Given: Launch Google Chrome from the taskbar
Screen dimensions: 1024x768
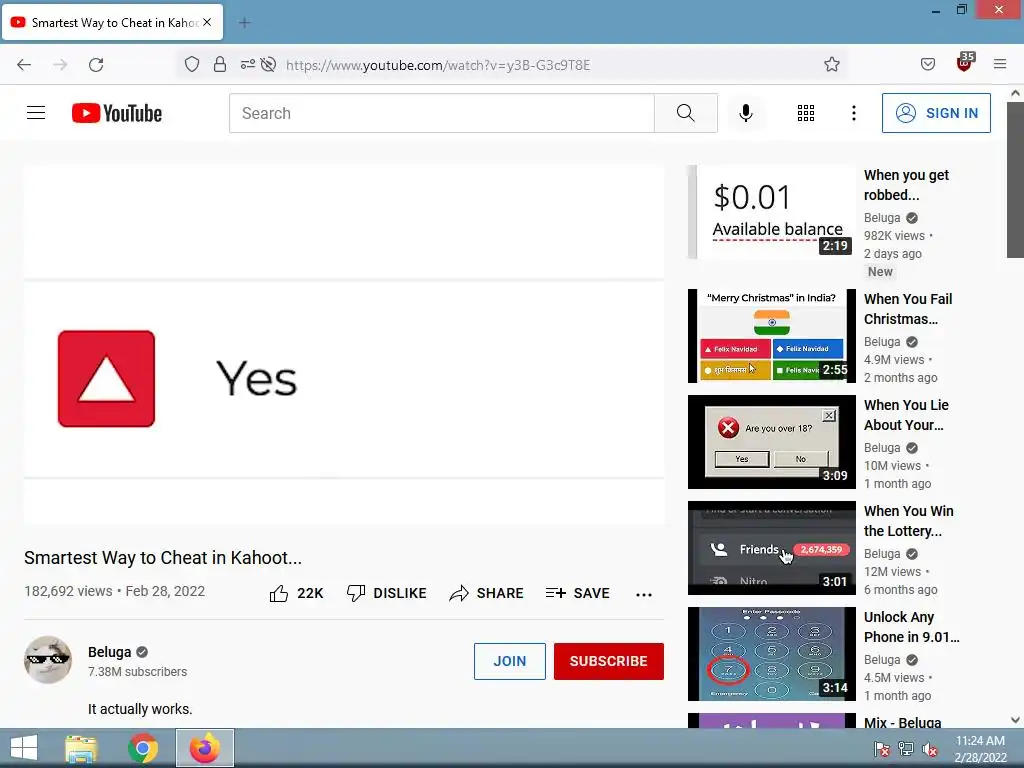Looking at the screenshot, I should [x=143, y=748].
